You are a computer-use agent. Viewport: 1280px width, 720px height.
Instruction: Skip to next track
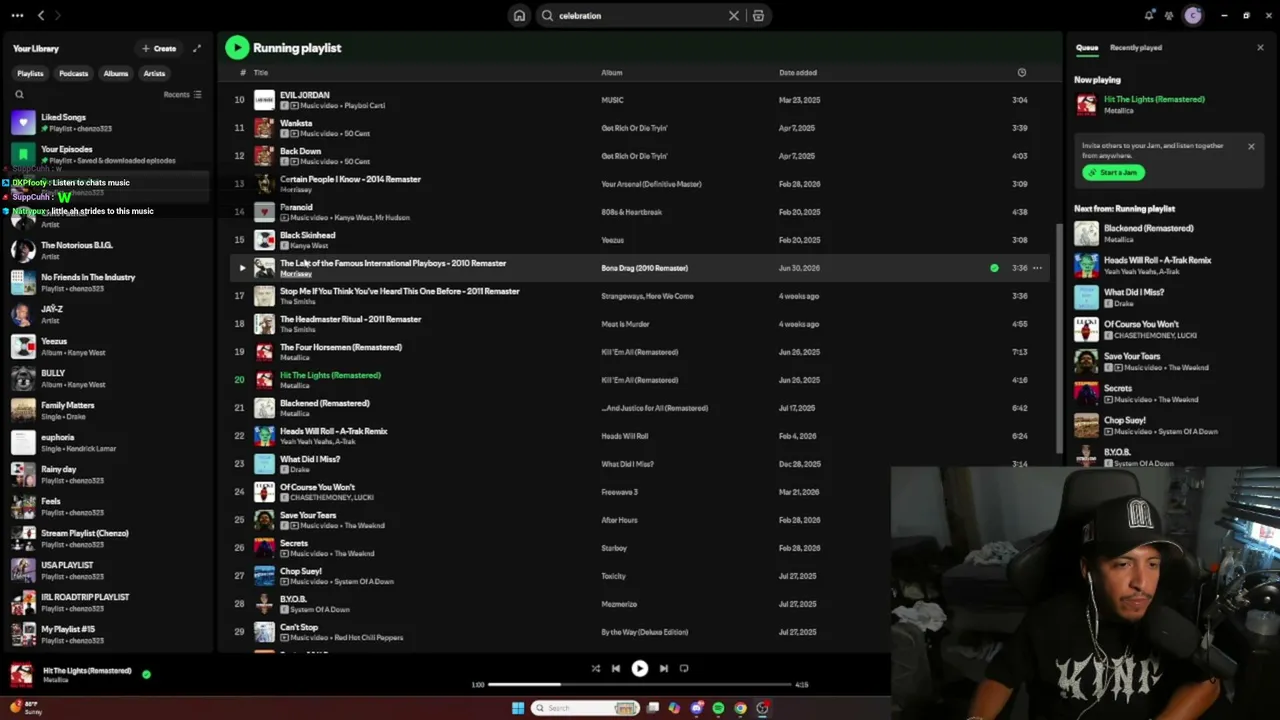coord(663,669)
